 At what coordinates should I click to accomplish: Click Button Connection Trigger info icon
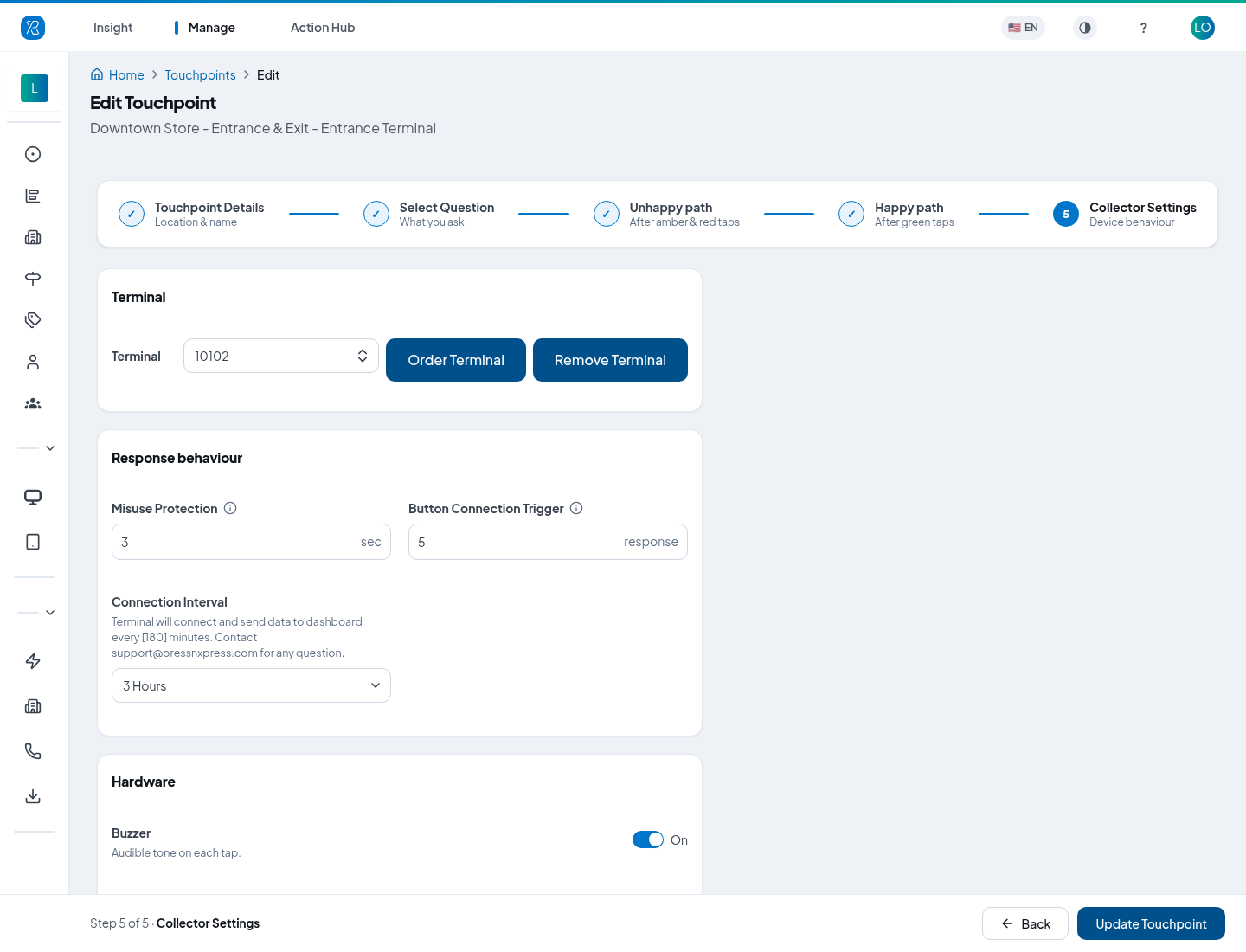(x=576, y=508)
